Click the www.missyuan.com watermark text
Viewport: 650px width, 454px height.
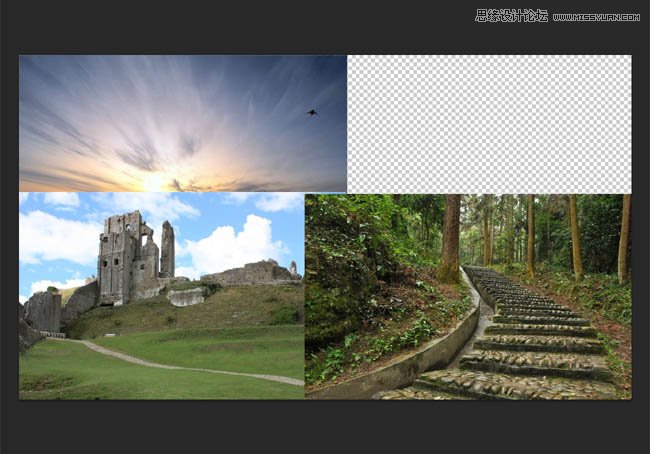[596, 17]
